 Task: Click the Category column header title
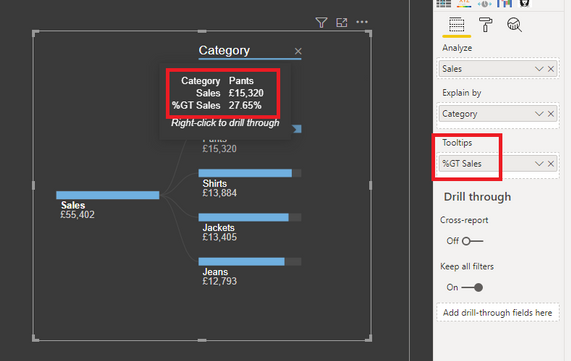tap(224, 50)
